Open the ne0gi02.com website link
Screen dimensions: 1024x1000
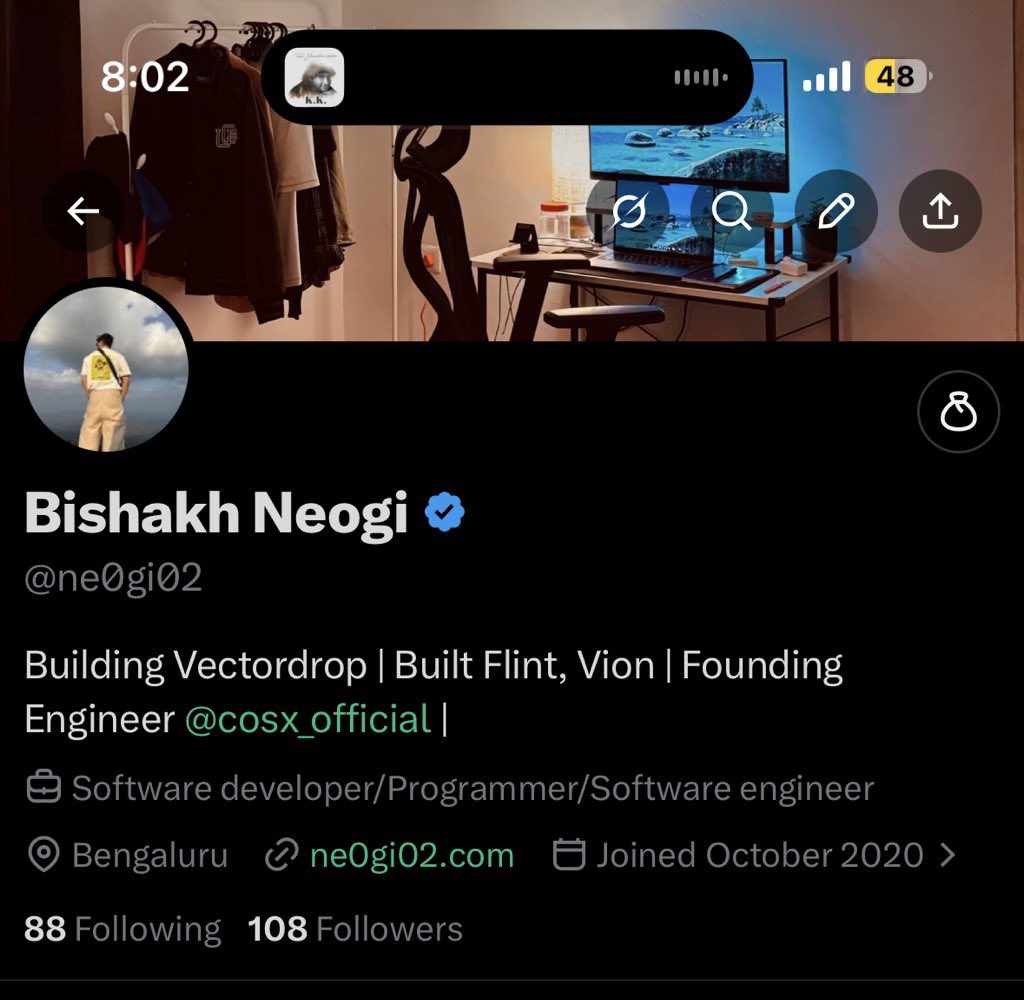point(412,855)
